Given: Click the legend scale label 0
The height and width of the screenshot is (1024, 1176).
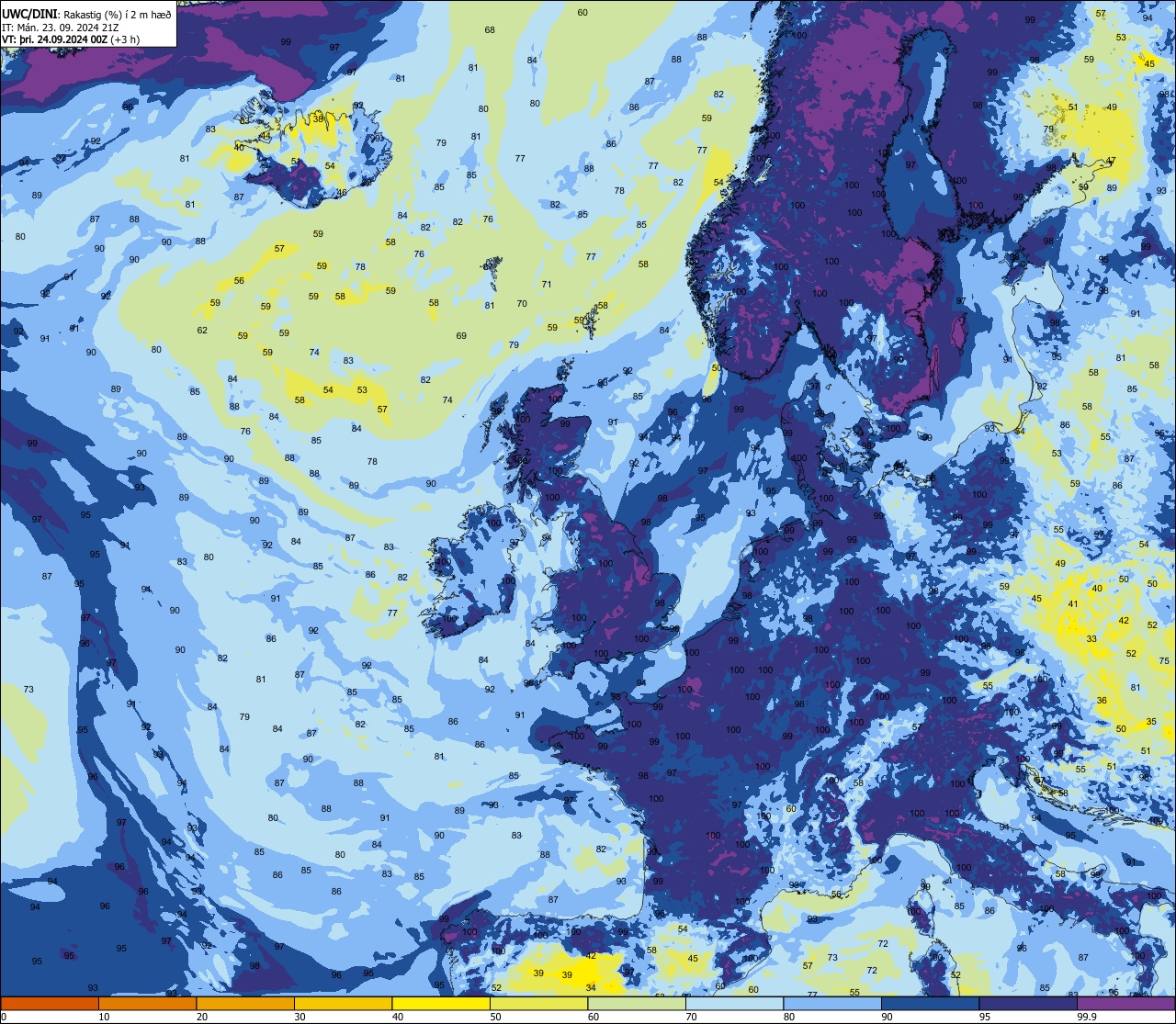Looking at the screenshot, I should (6, 1017).
